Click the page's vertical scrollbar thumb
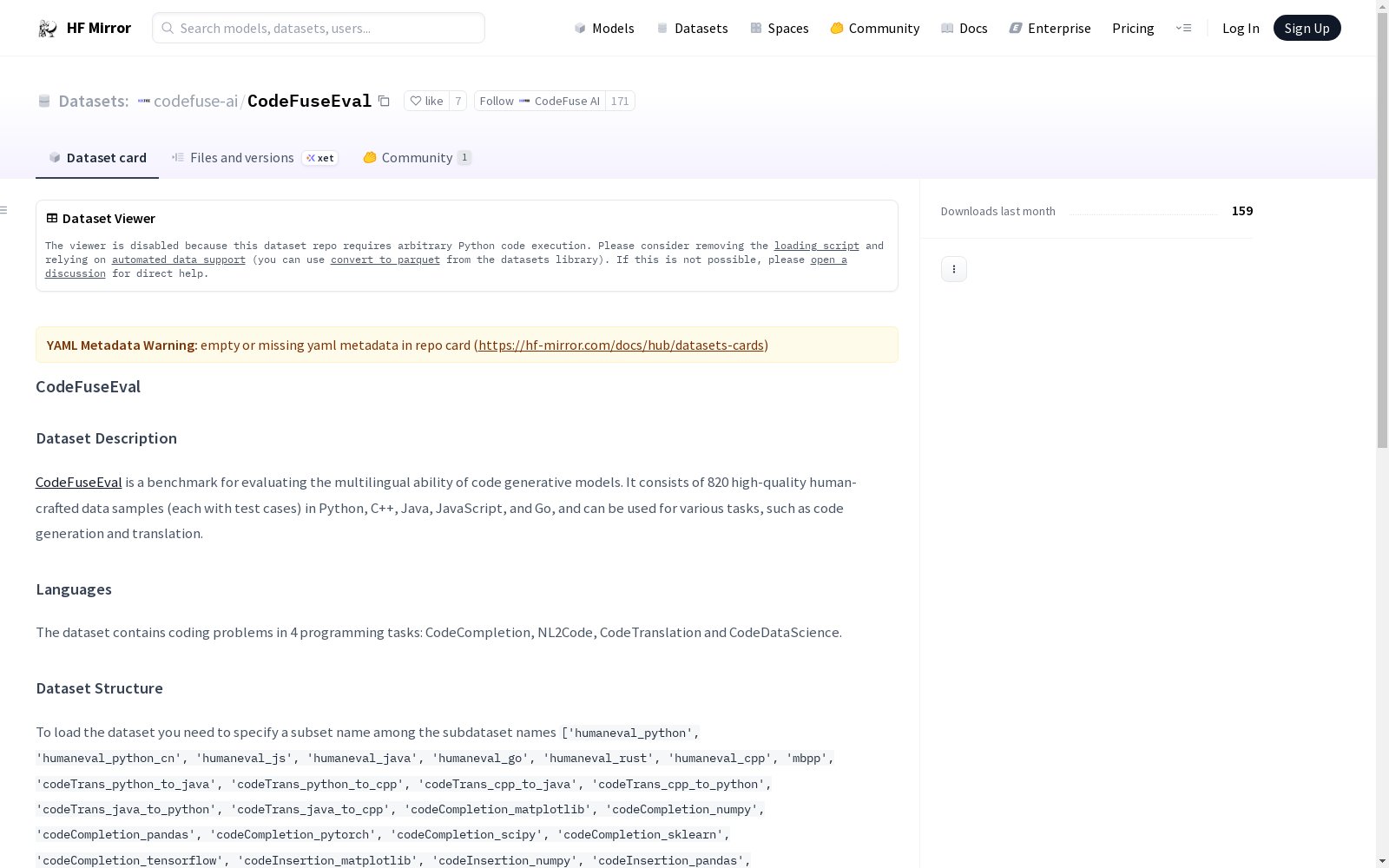1389x868 pixels. pos(1382,229)
